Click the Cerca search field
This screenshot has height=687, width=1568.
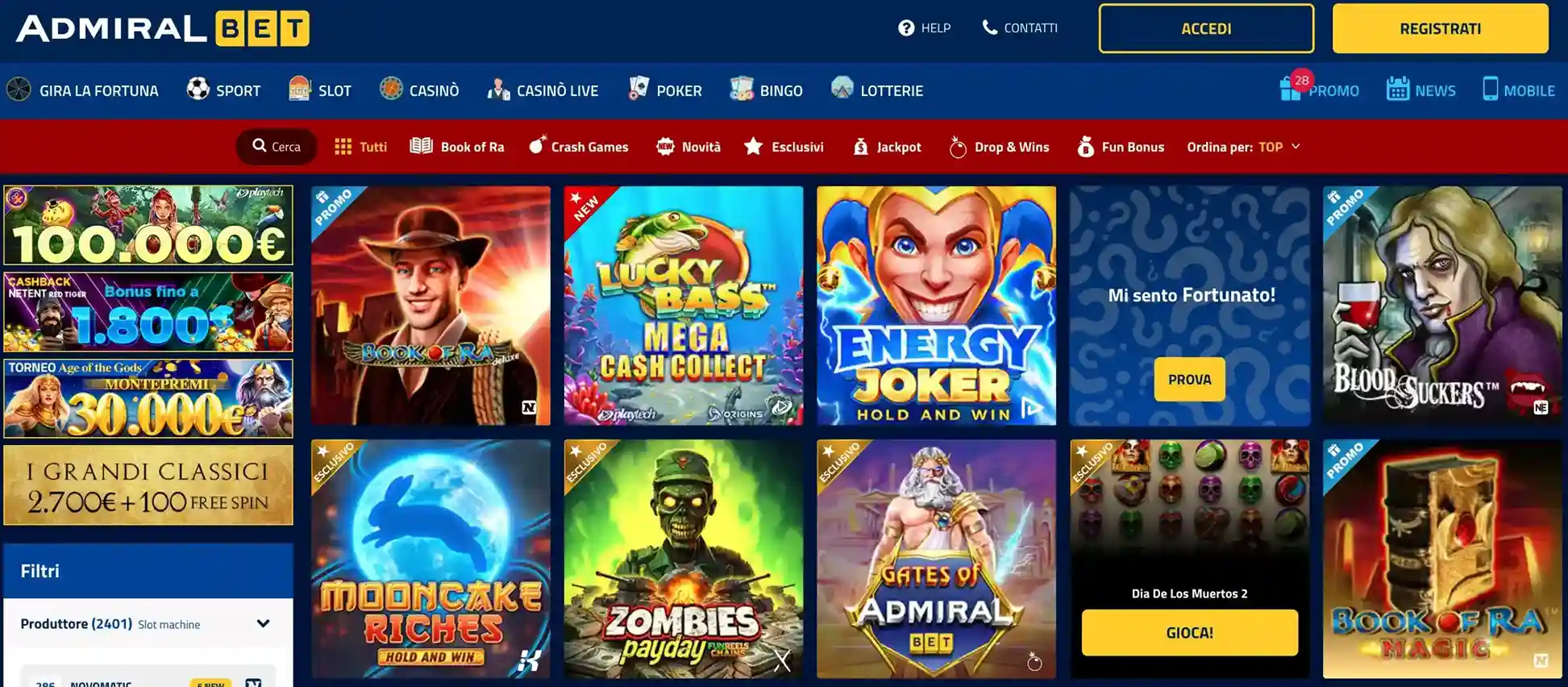point(277,147)
